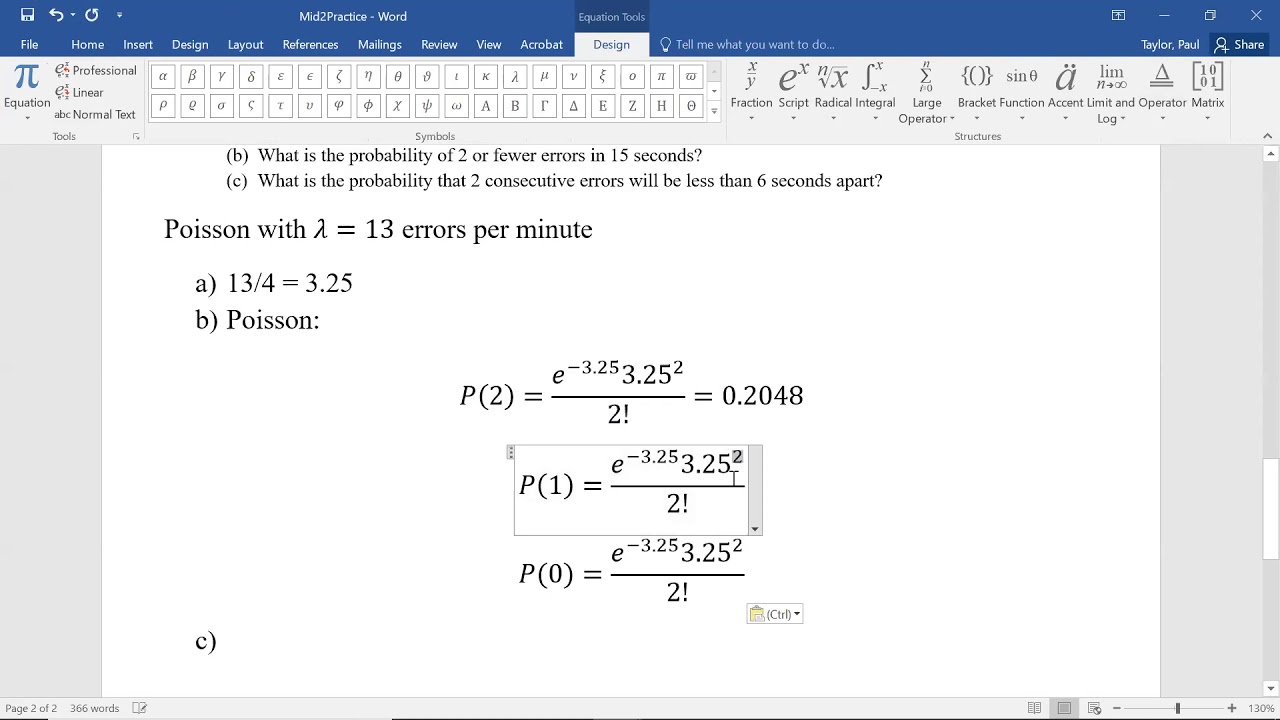This screenshot has height=720, width=1280.
Task: Insert the zeta symbol
Action: point(339,76)
